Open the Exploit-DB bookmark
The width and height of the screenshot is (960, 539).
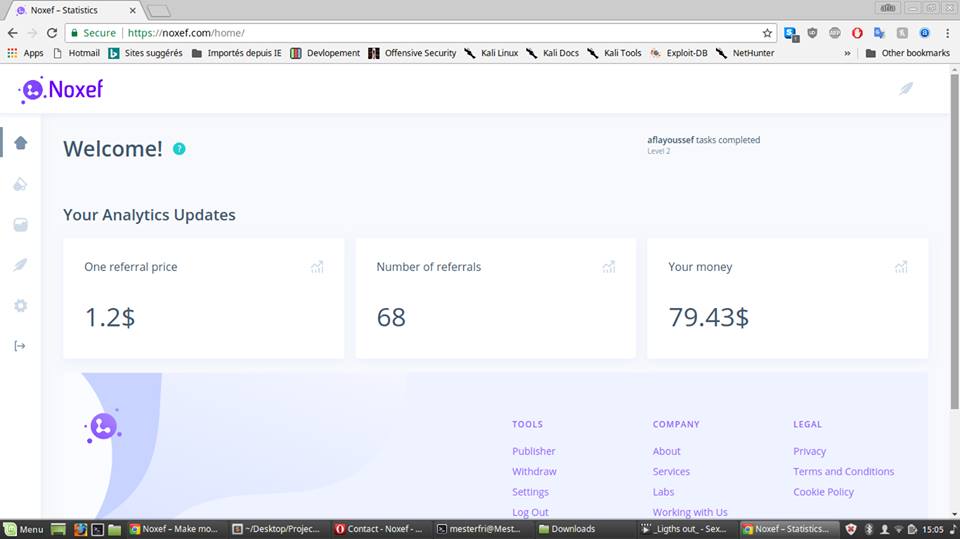[678, 53]
